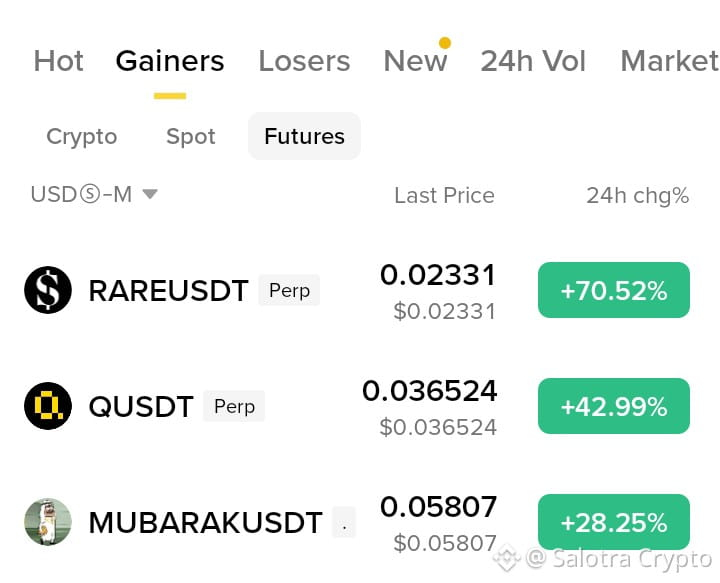Click the yellow dot on New tab
This screenshot has width=720, height=583.
click(x=444, y=43)
